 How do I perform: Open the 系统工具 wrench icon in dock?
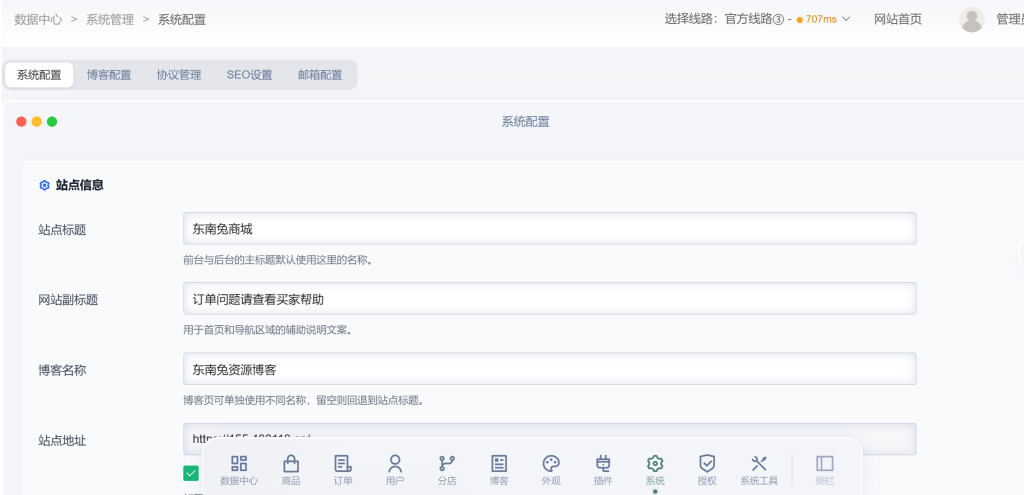pos(759,471)
